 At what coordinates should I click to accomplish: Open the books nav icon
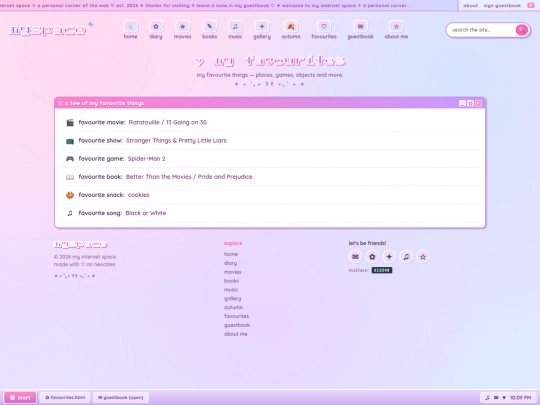pyautogui.click(x=209, y=27)
